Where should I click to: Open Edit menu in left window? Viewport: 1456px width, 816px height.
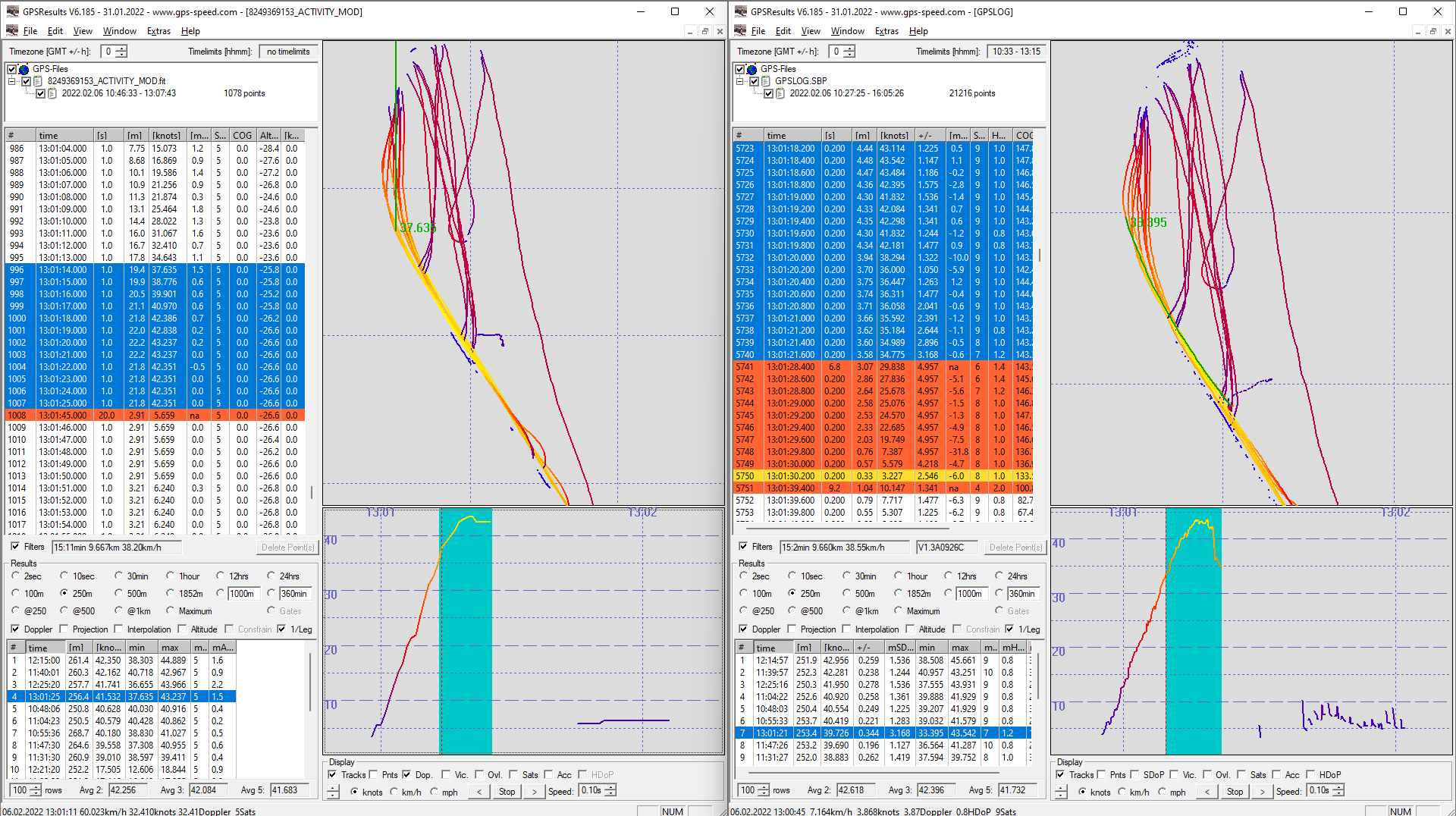pyautogui.click(x=55, y=31)
